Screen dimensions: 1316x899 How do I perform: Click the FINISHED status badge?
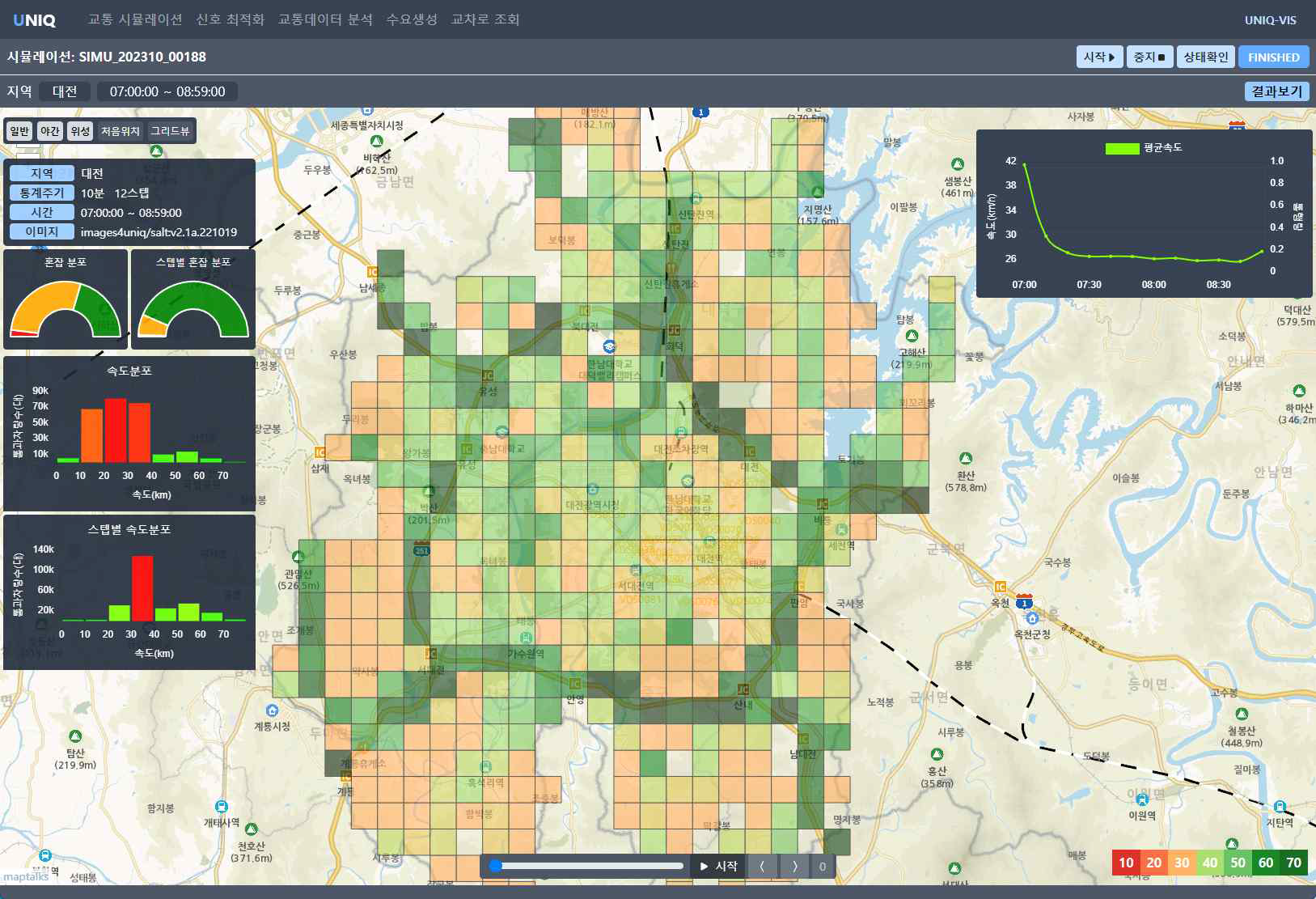[1274, 57]
